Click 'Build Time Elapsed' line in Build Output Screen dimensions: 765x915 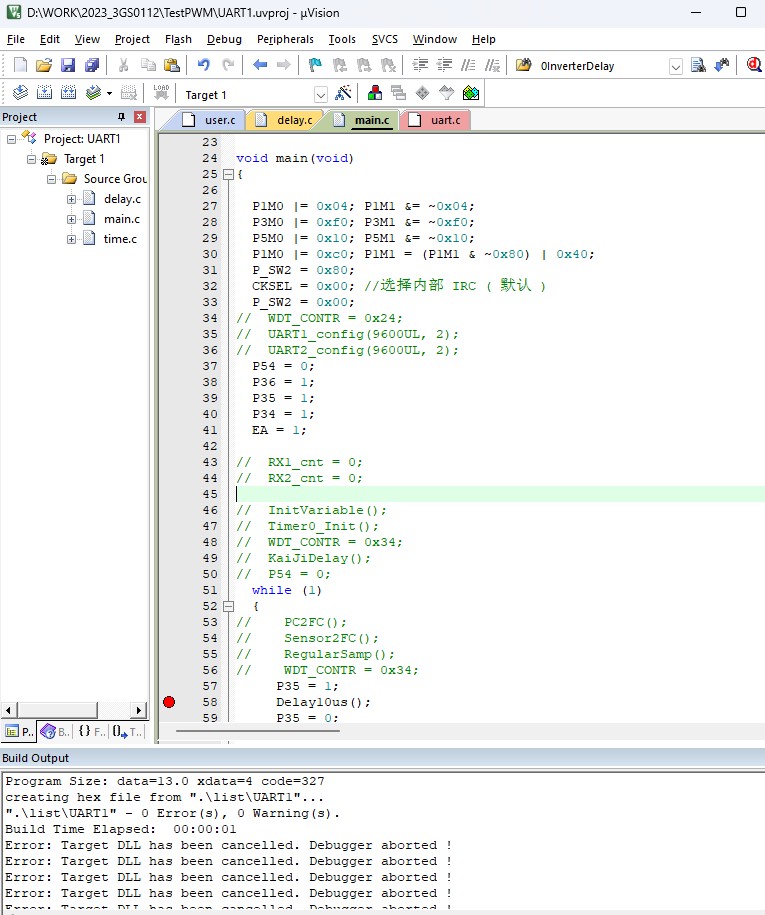pyautogui.click(x=121, y=829)
